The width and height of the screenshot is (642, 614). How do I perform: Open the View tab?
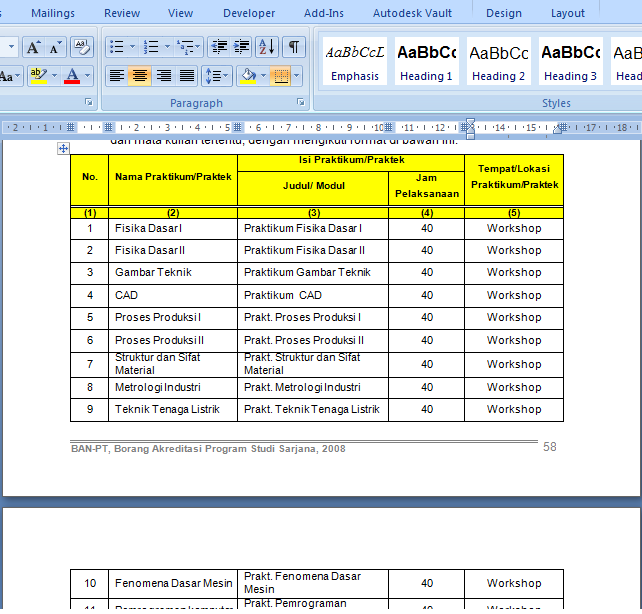point(180,13)
